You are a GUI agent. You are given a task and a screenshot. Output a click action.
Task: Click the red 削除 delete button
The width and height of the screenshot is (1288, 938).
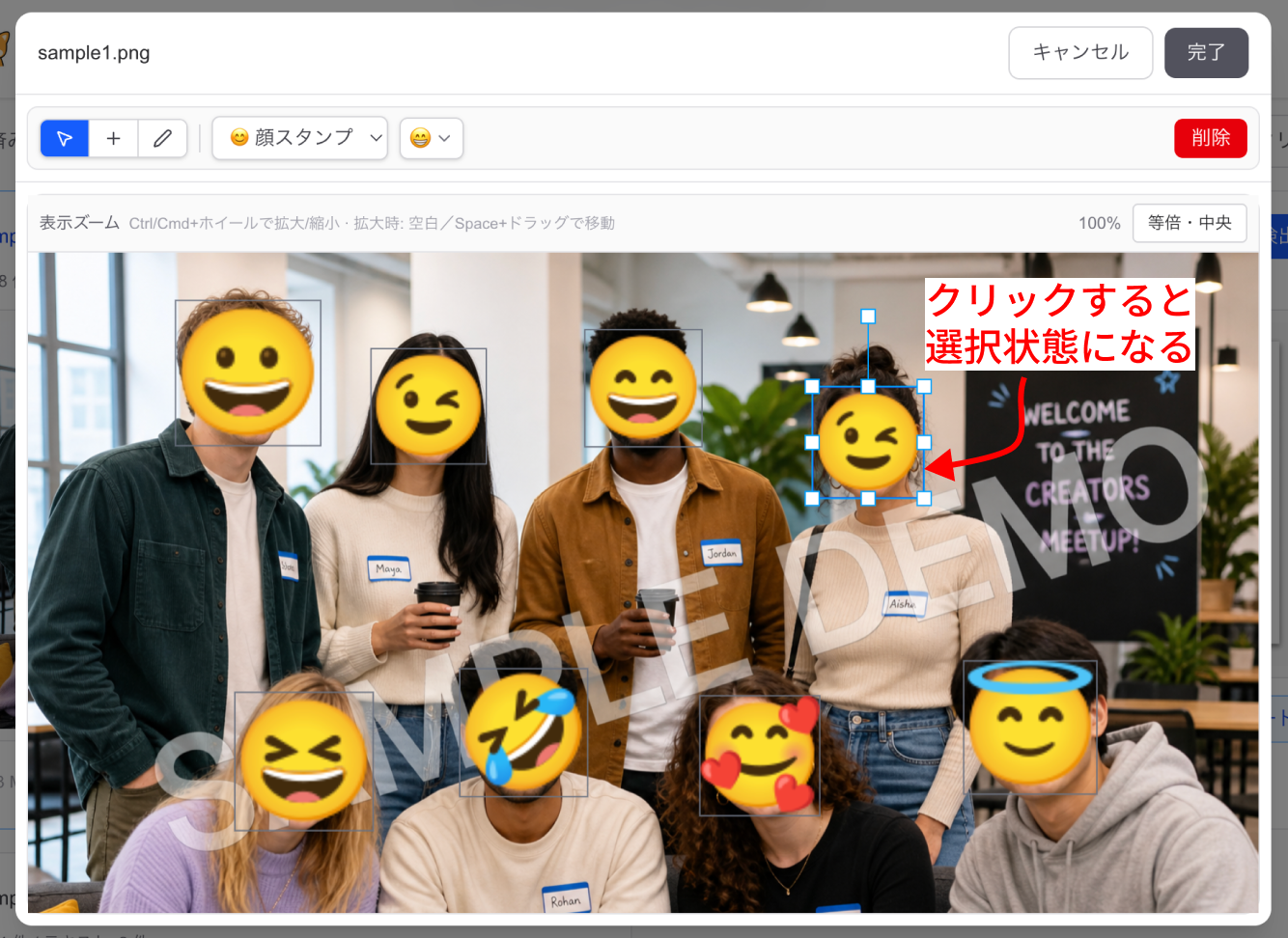click(1210, 138)
